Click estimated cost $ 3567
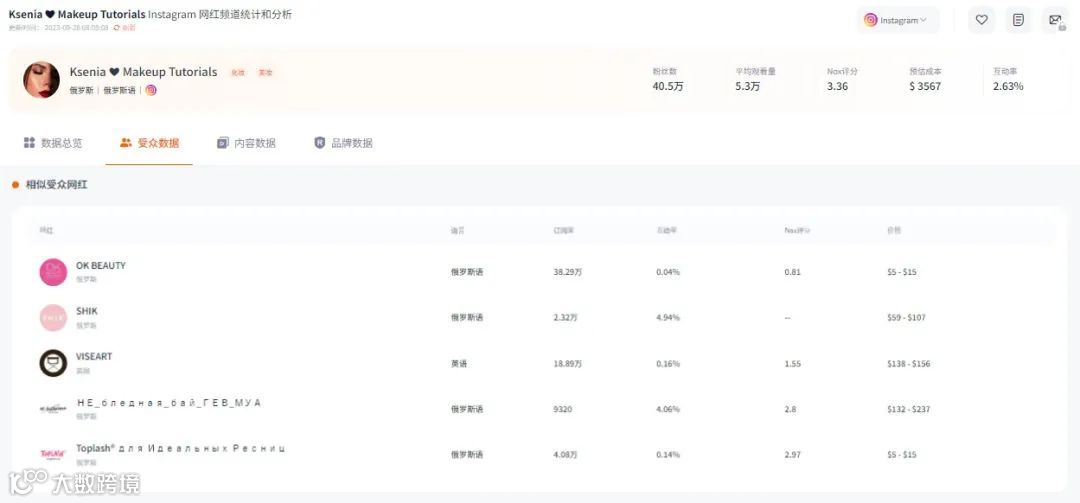 [x=925, y=86]
